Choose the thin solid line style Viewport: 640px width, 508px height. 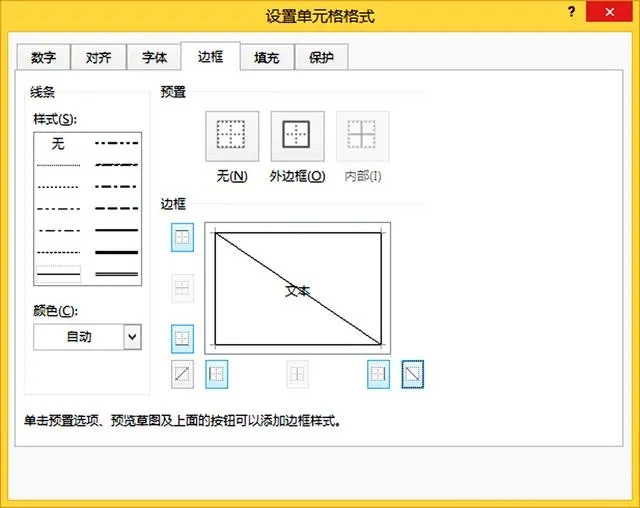click(58, 274)
